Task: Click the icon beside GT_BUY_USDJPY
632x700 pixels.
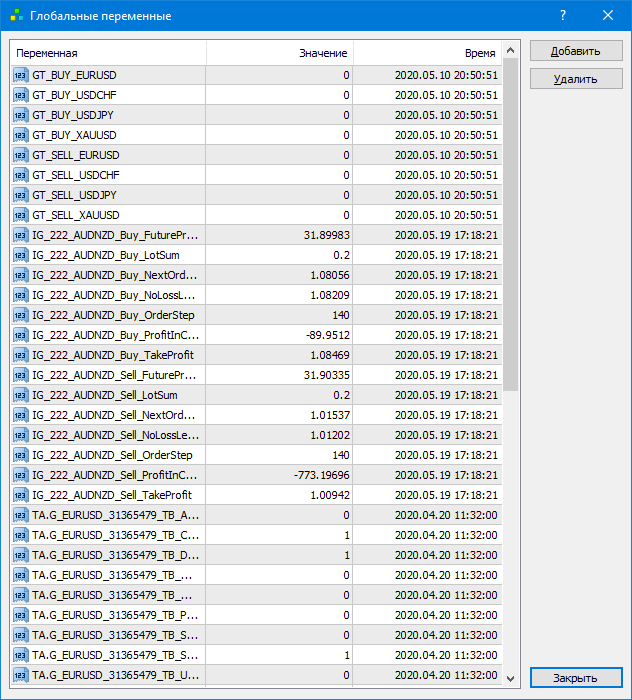Action: [x=21, y=115]
